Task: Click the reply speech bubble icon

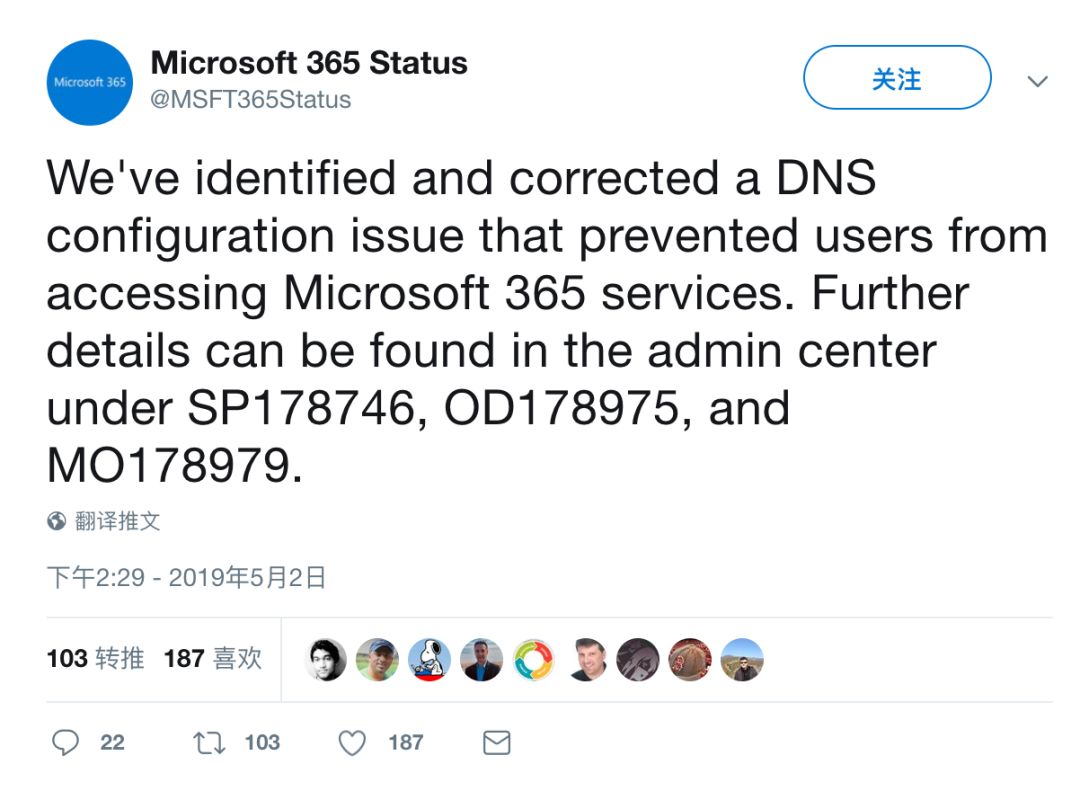Action: [65, 743]
